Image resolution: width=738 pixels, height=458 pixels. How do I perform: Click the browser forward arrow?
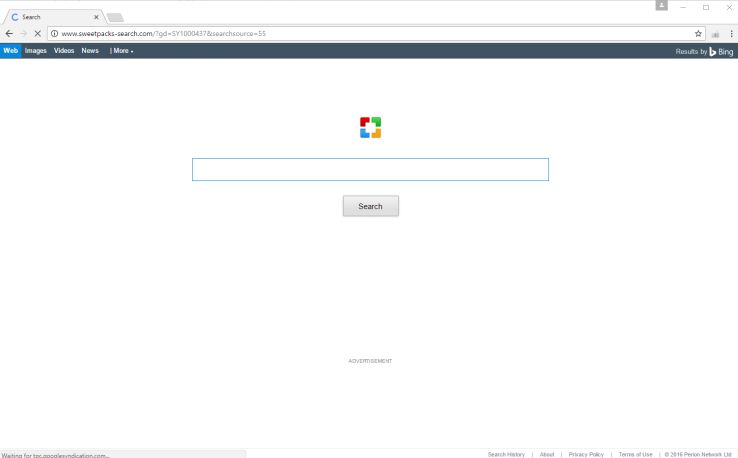coord(24,33)
